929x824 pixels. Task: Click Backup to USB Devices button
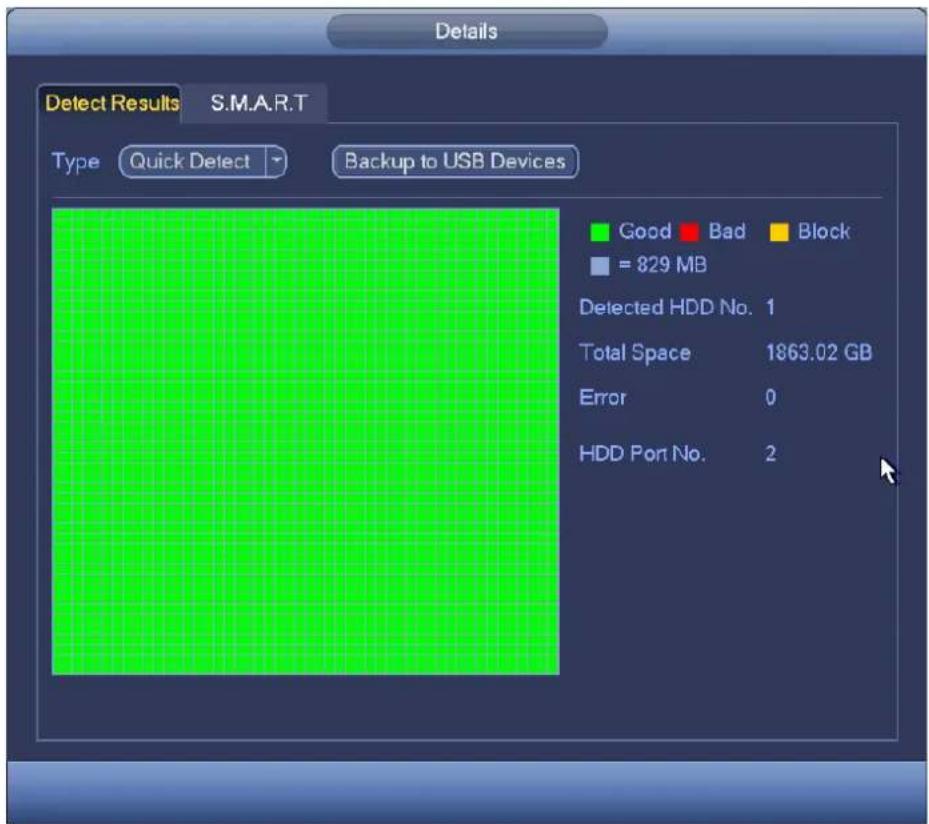[x=455, y=161]
